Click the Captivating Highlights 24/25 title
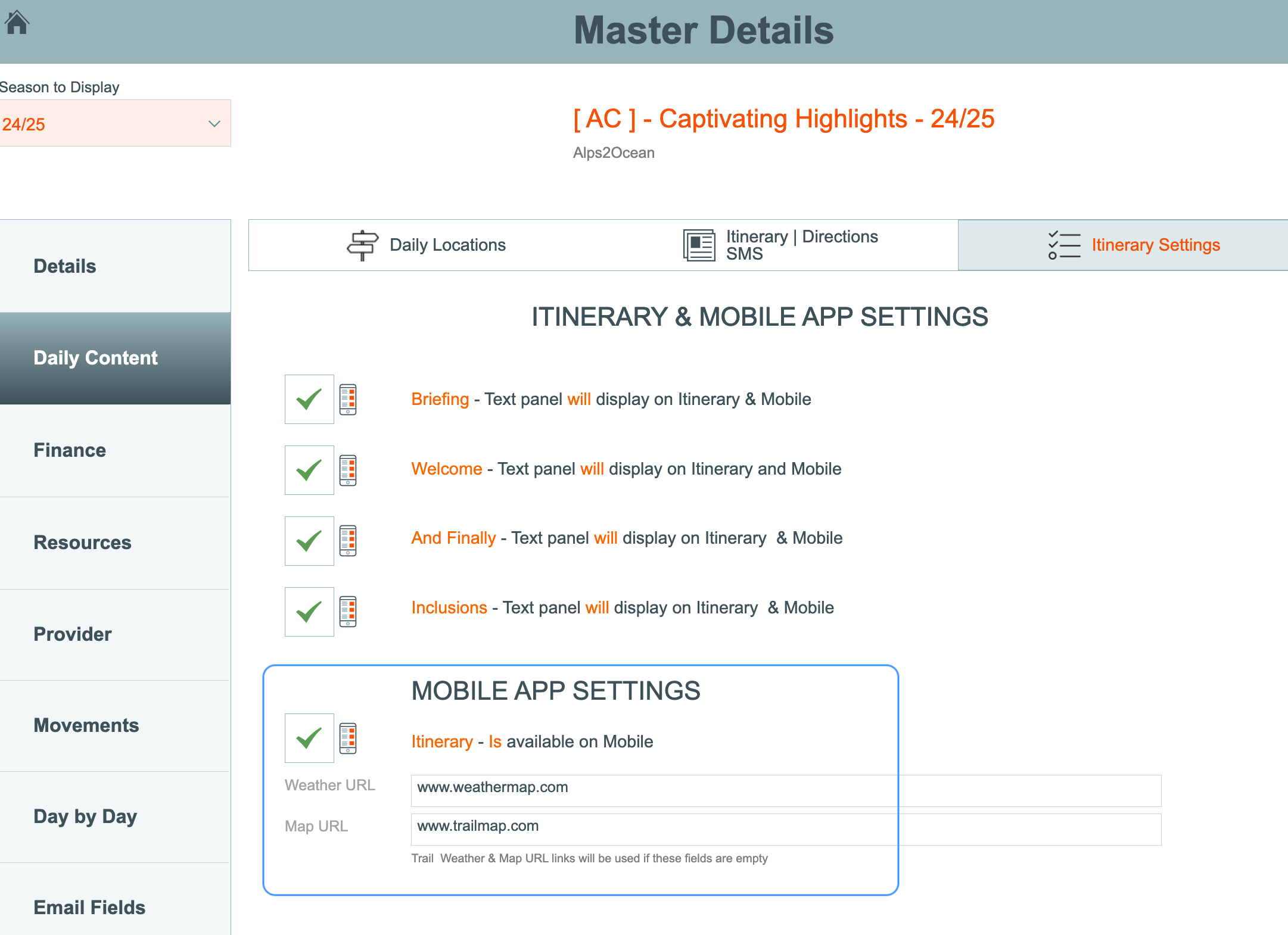 [784, 119]
